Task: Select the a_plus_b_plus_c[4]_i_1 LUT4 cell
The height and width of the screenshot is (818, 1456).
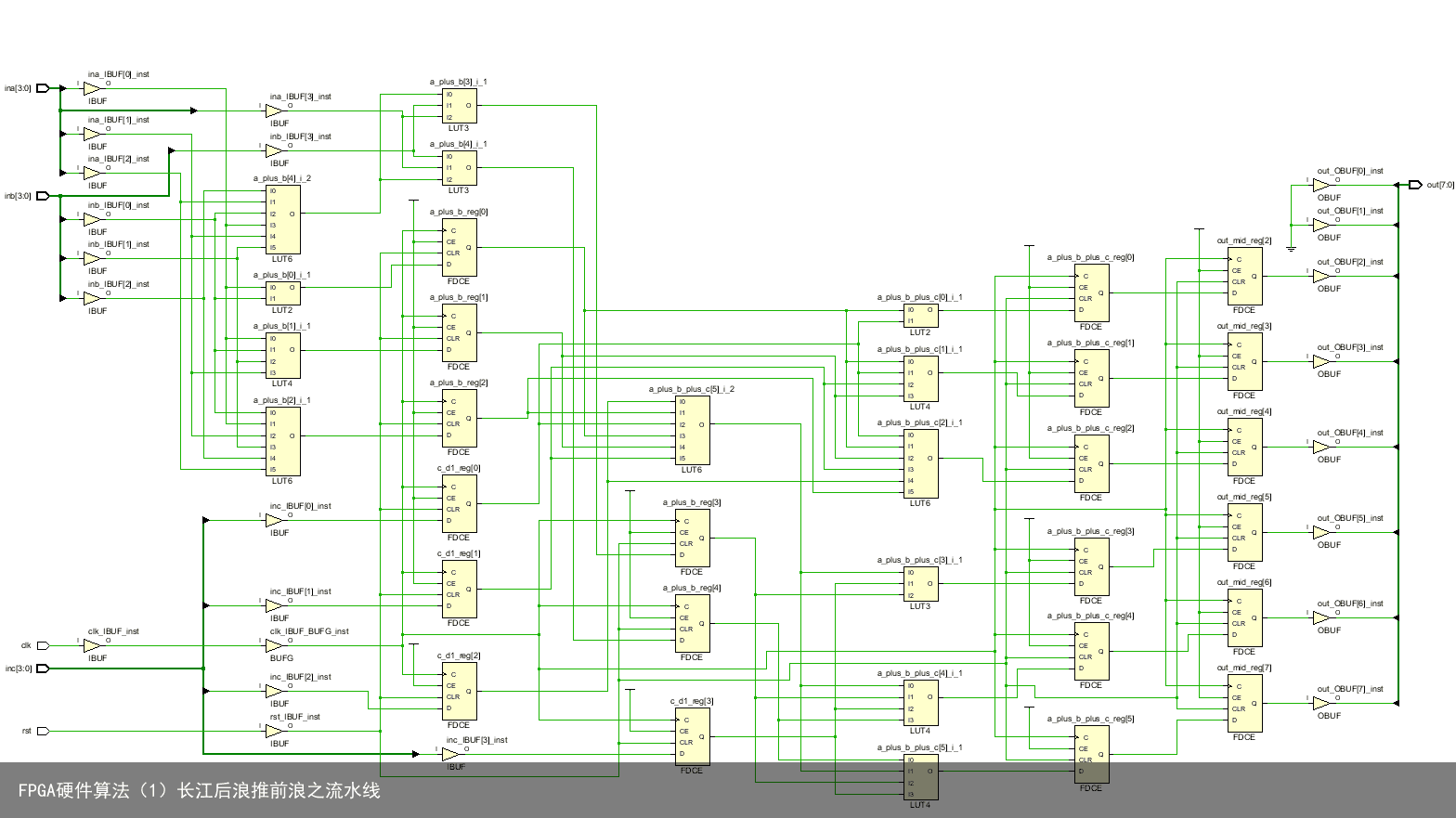Action: (x=920, y=703)
